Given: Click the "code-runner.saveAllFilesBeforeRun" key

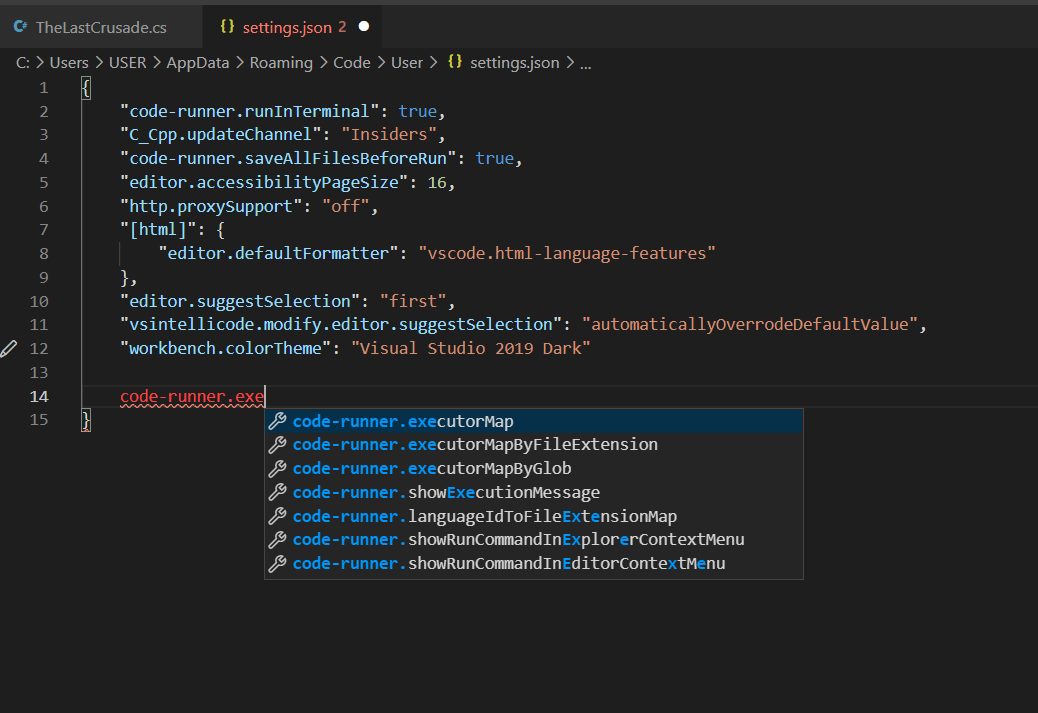Looking at the screenshot, I should (288, 158).
